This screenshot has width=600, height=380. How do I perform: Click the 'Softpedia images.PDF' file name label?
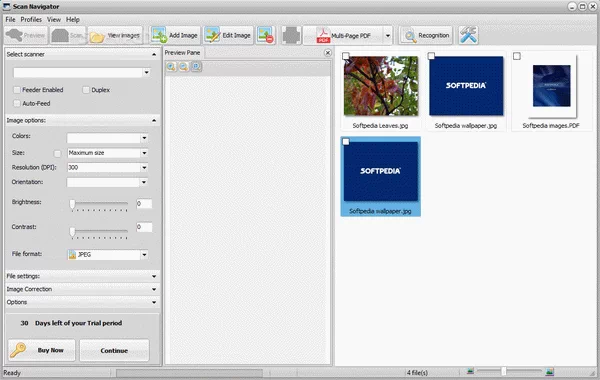[x=551, y=126]
